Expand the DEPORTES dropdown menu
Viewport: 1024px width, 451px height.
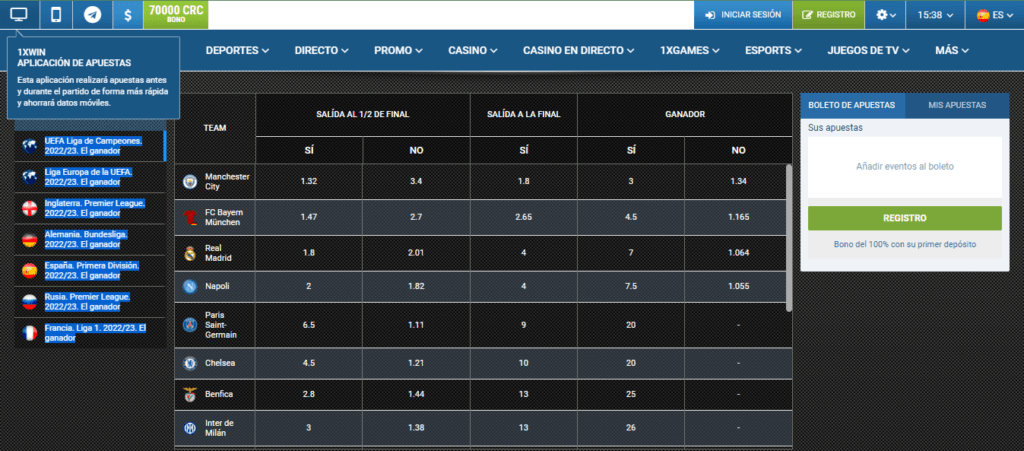click(x=238, y=50)
